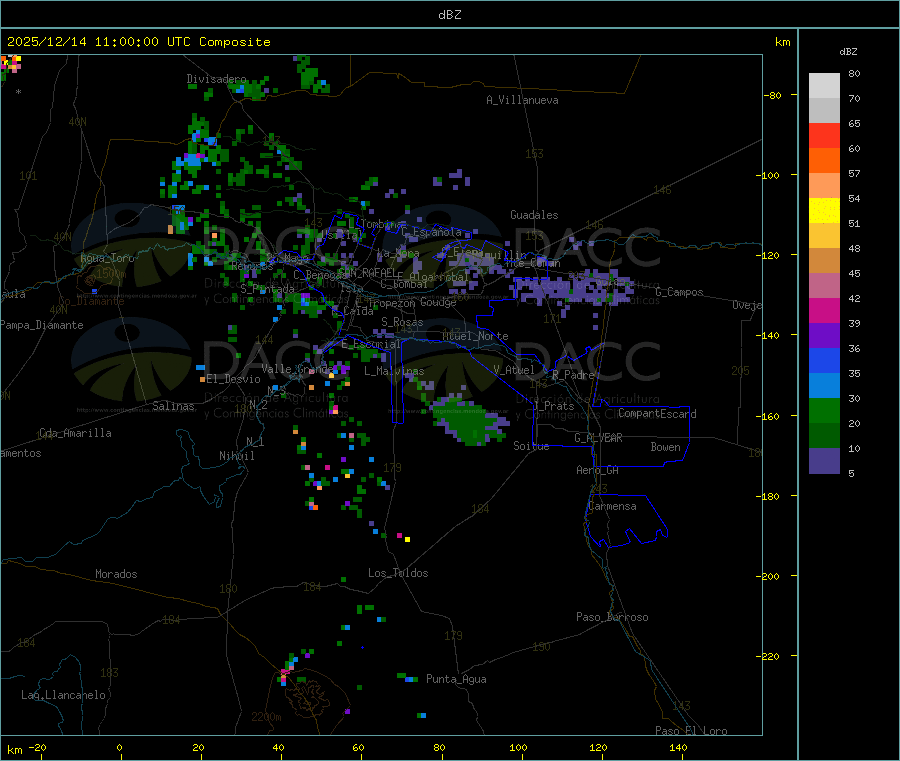Viewport: 900px width, 761px height.
Task: Click the magenta 39-42 dBZ legend swatch
Action: pyautogui.click(x=824, y=310)
